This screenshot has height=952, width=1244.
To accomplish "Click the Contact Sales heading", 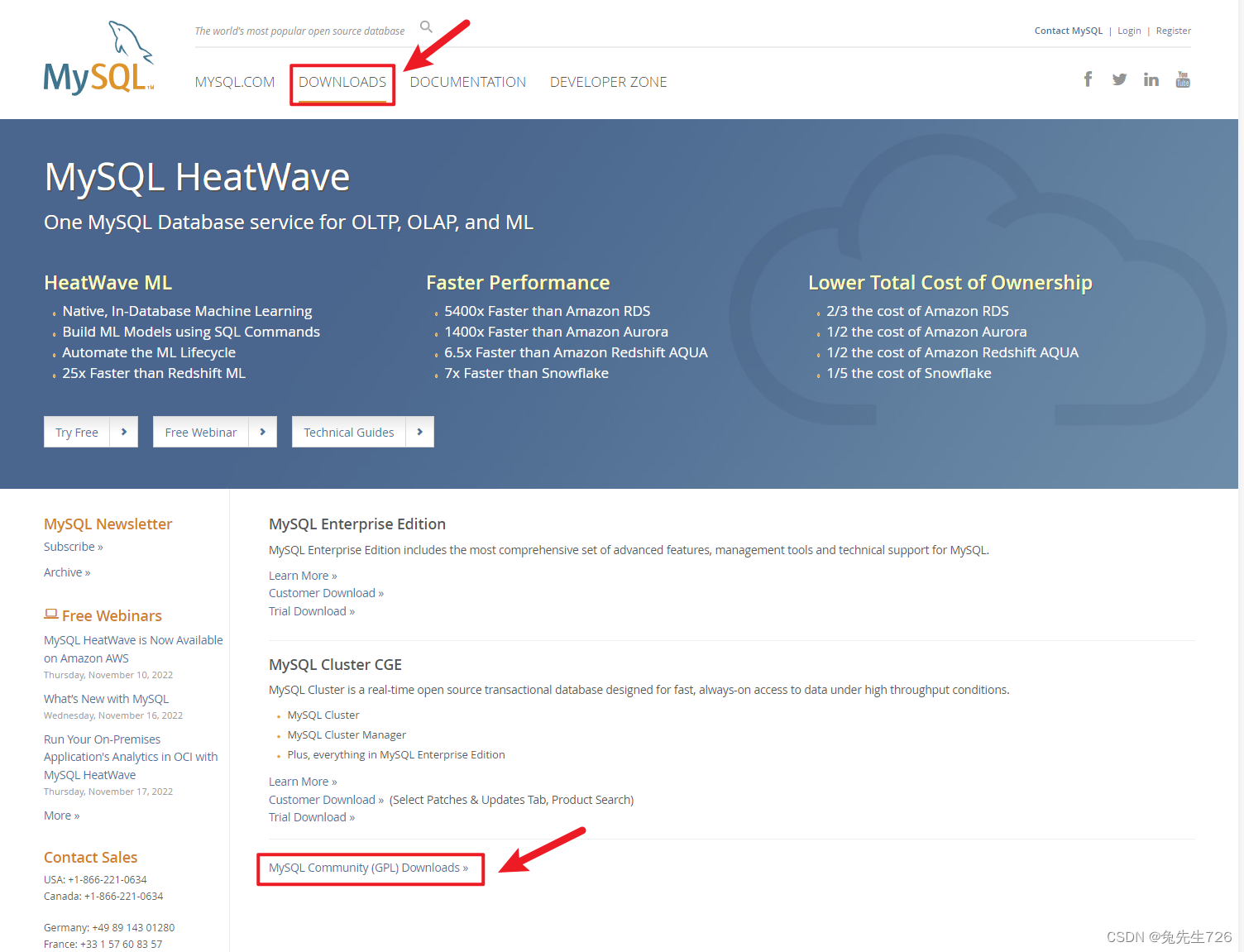I will [91, 858].
